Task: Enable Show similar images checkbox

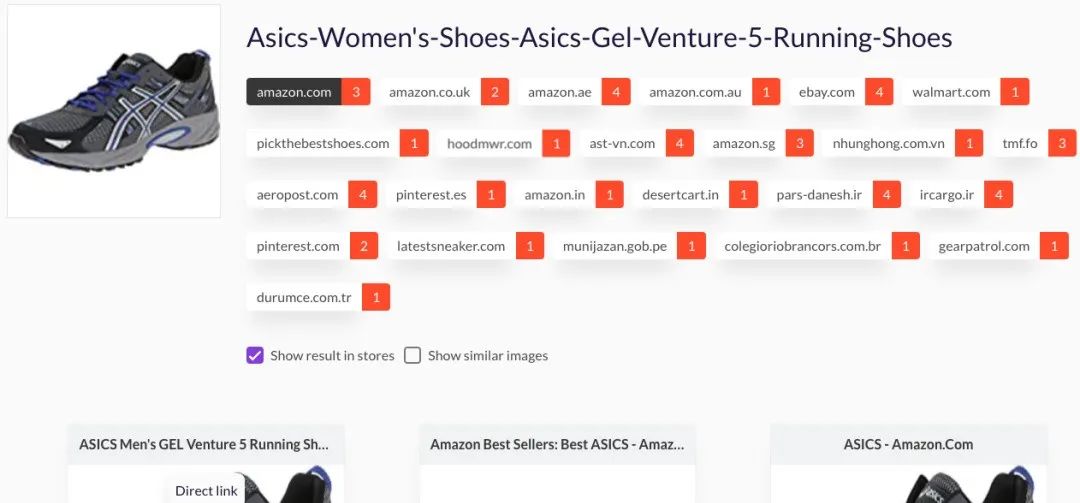Action: coord(412,355)
